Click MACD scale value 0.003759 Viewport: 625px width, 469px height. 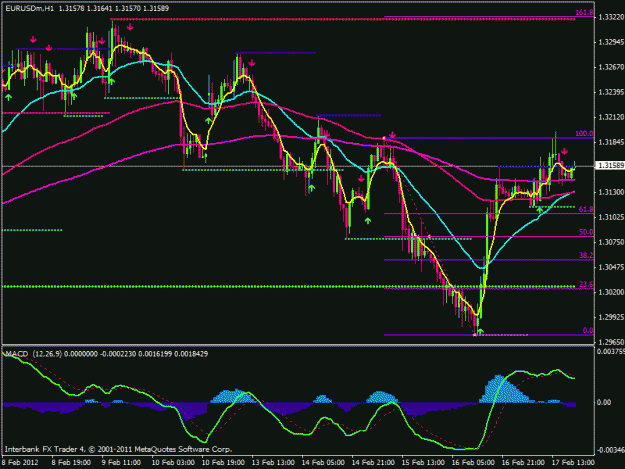click(x=611, y=351)
